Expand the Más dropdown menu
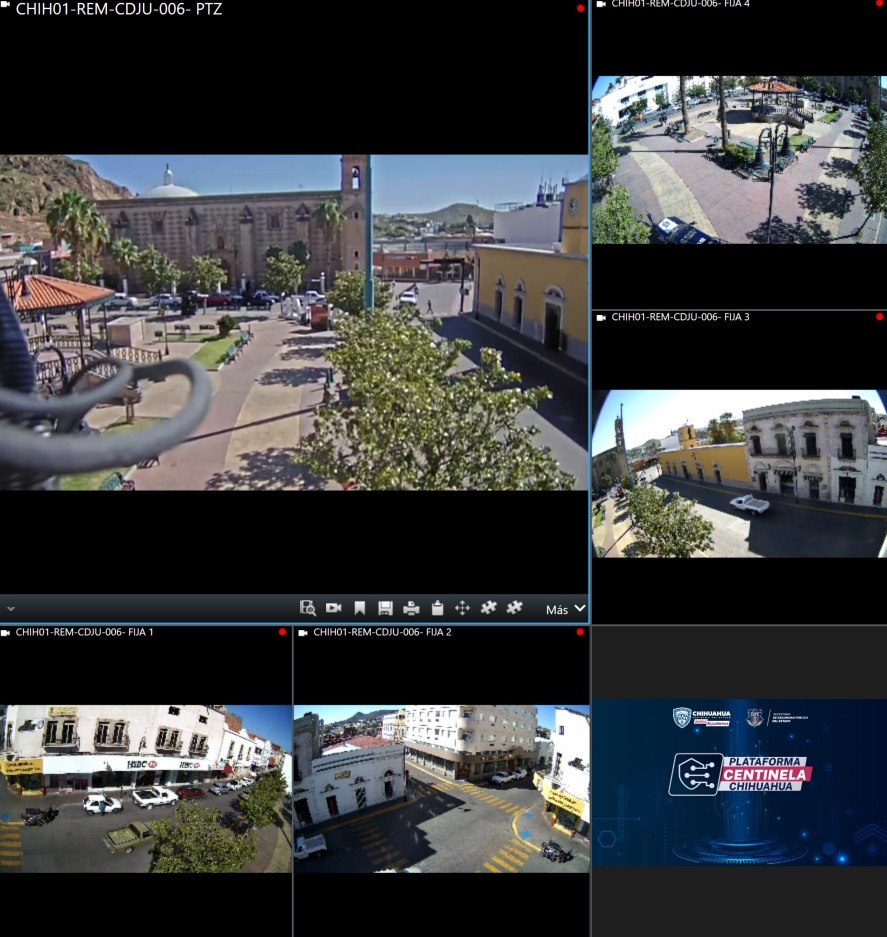This screenshot has height=937, width=887. point(566,609)
